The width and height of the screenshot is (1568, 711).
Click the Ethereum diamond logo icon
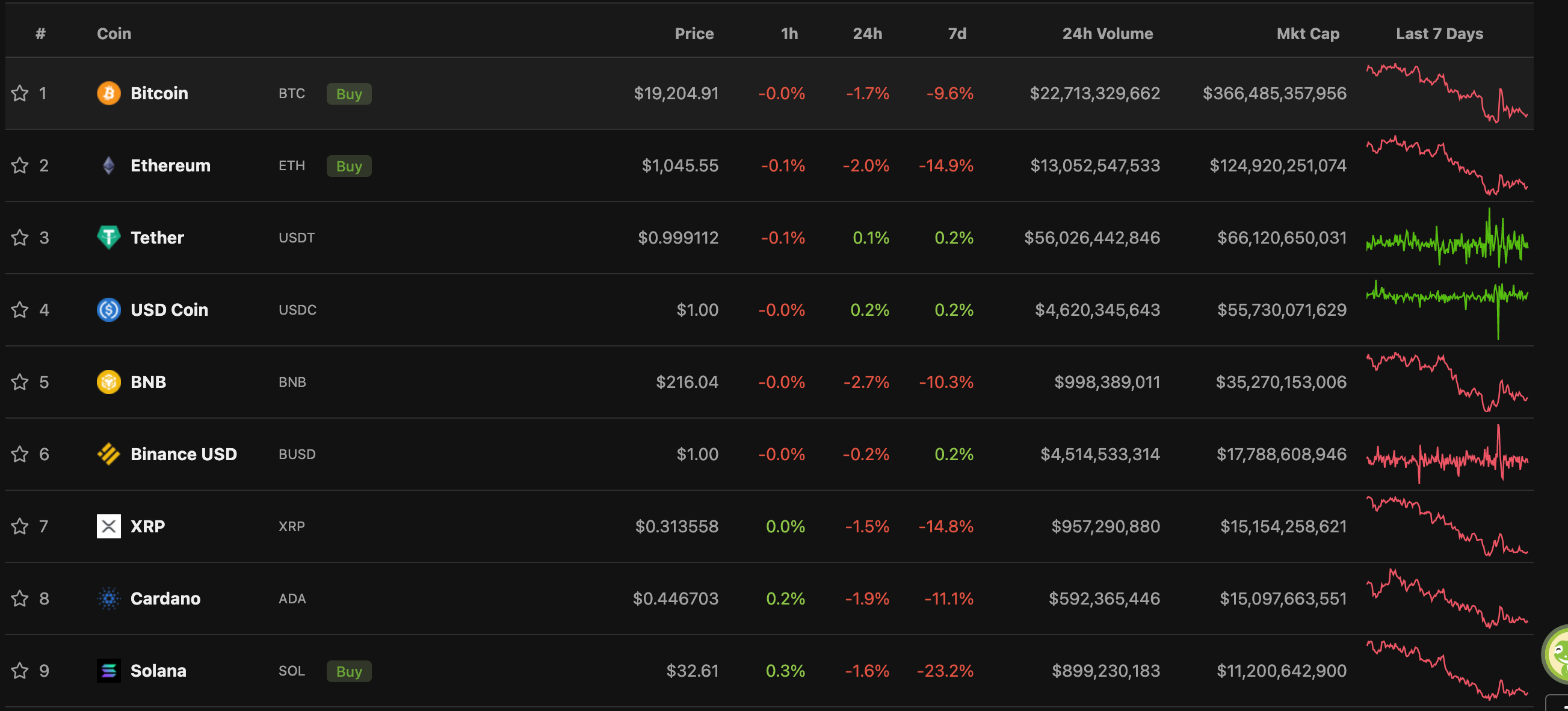click(x=108, y=165)
